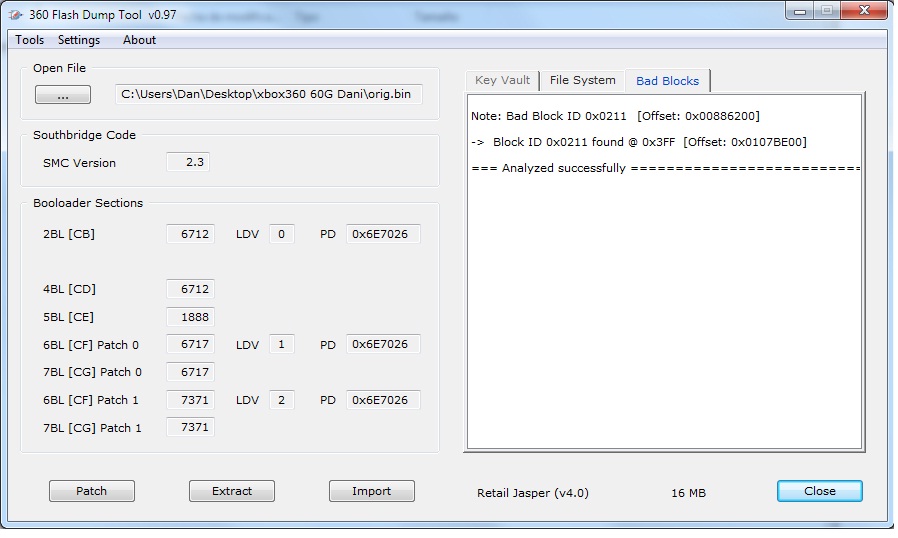This screenshot has height=538, width=898.
Task: Click the Extract button
Action: [x=232, y=491]
